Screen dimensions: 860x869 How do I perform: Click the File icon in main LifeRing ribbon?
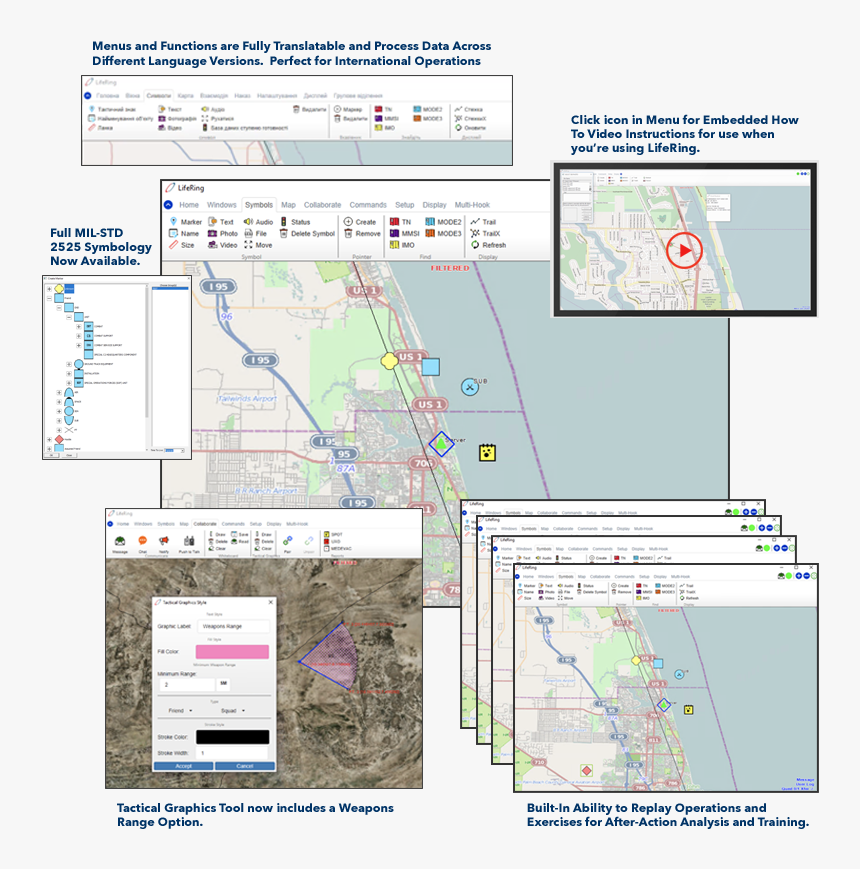[255, 233]
